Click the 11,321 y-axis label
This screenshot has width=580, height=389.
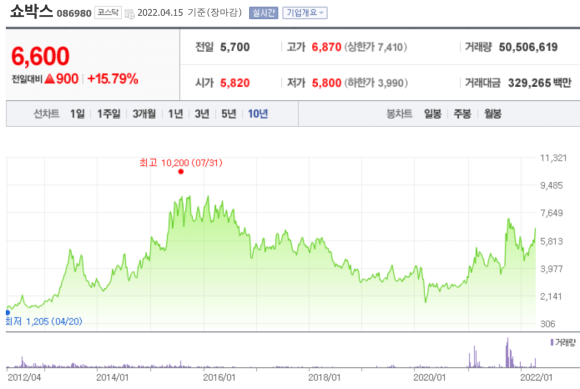coord(553,158)
